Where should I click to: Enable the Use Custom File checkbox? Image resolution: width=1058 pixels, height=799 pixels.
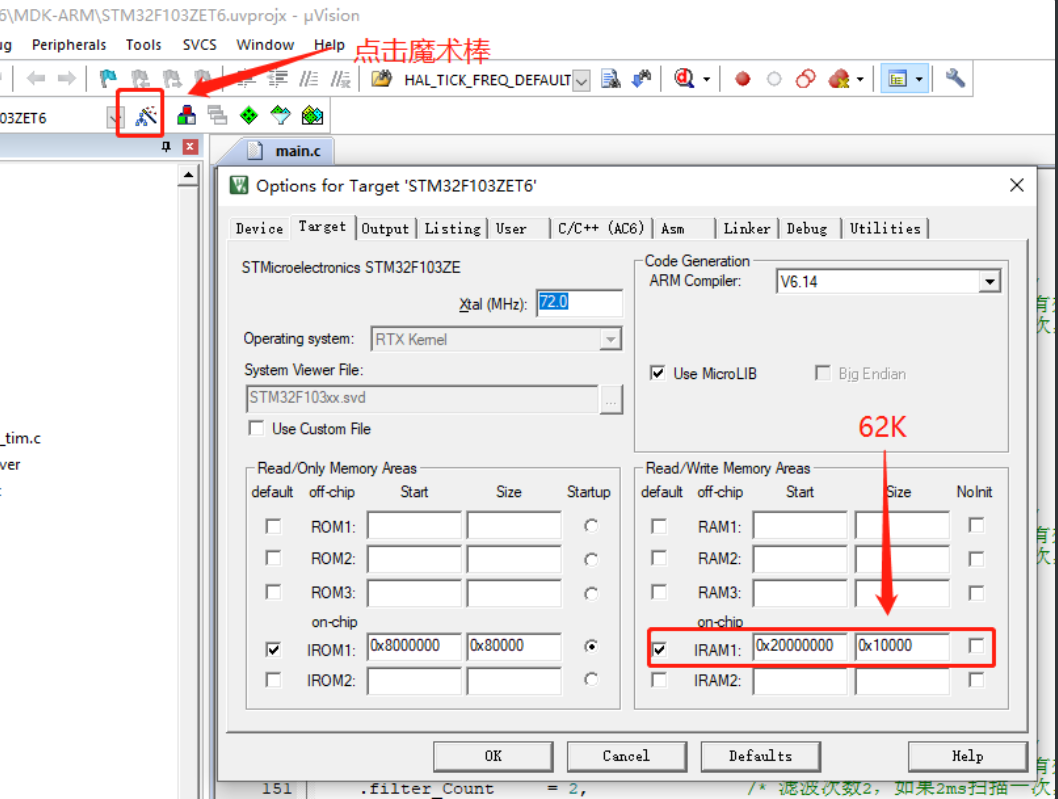(x=256, y=428)
